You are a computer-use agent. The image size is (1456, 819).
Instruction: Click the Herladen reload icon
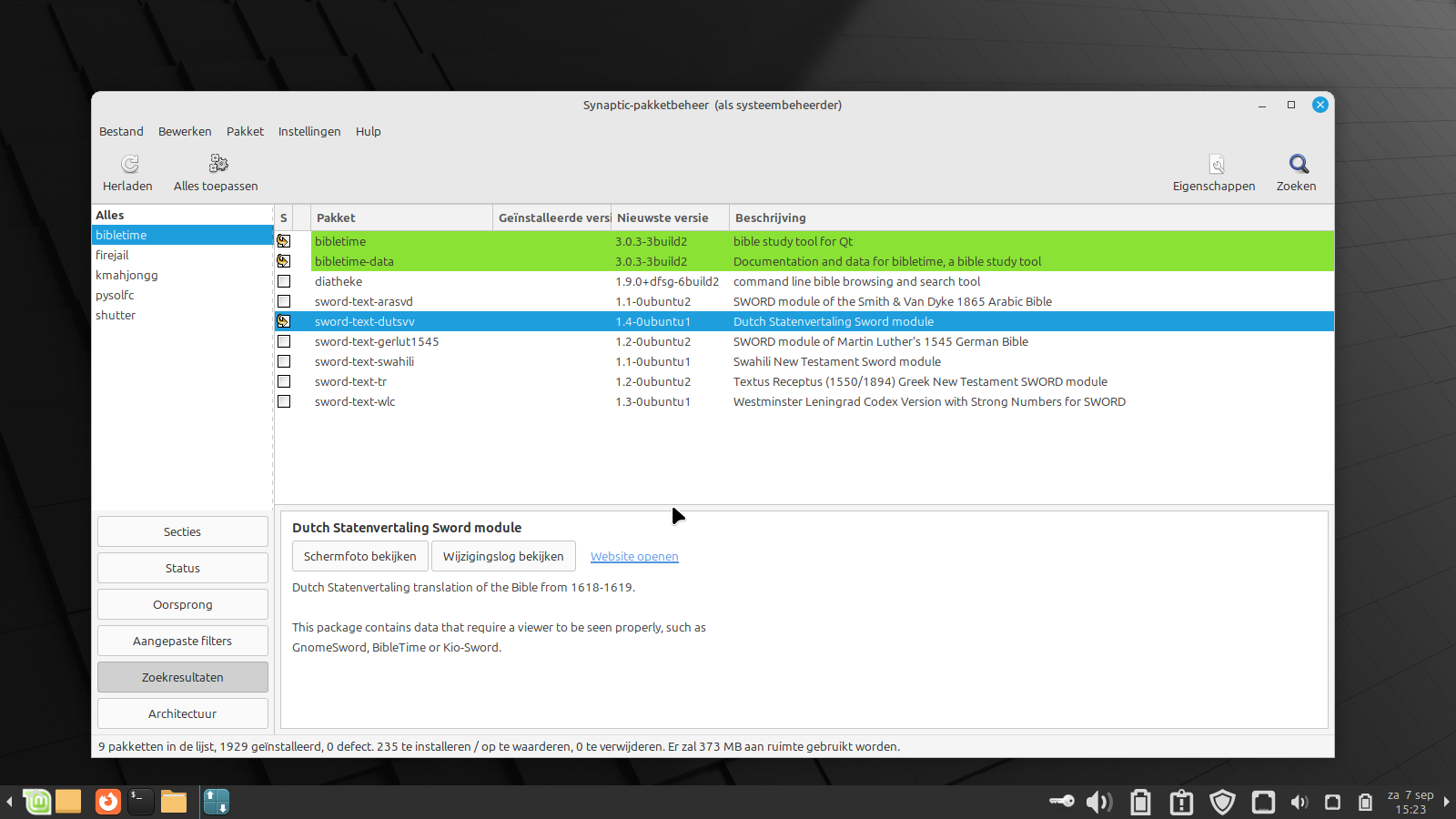129,164
